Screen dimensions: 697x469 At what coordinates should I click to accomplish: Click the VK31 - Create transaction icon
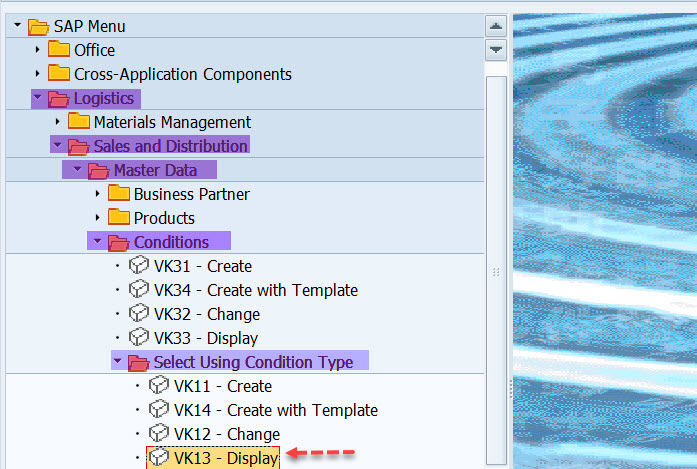[139, 266]
